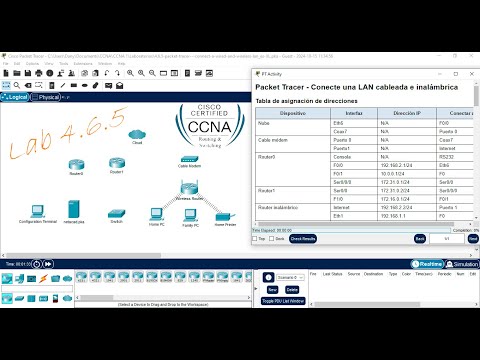Image resolution: width=480 pixels, height=360 pixels.
Task: Open the Tools menu
Action: pos(64,63)
